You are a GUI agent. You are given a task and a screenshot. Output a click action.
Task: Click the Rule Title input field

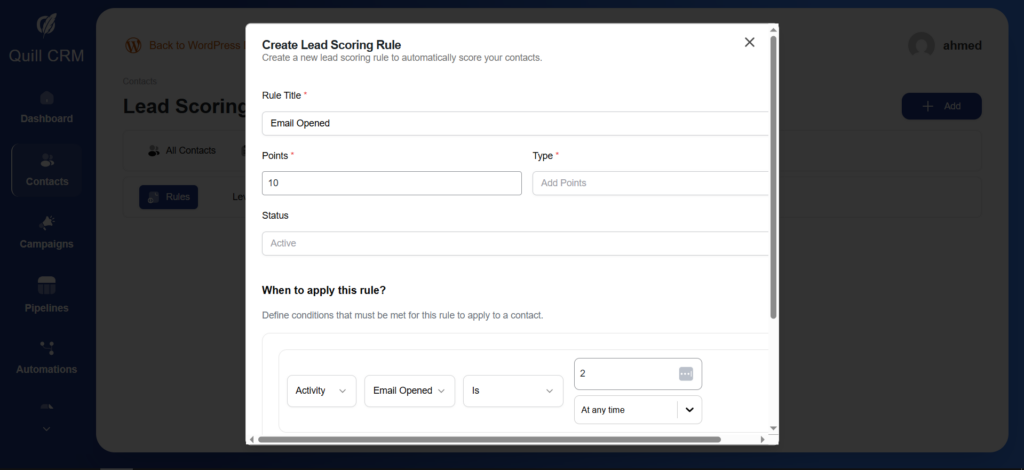click(514, 123)
